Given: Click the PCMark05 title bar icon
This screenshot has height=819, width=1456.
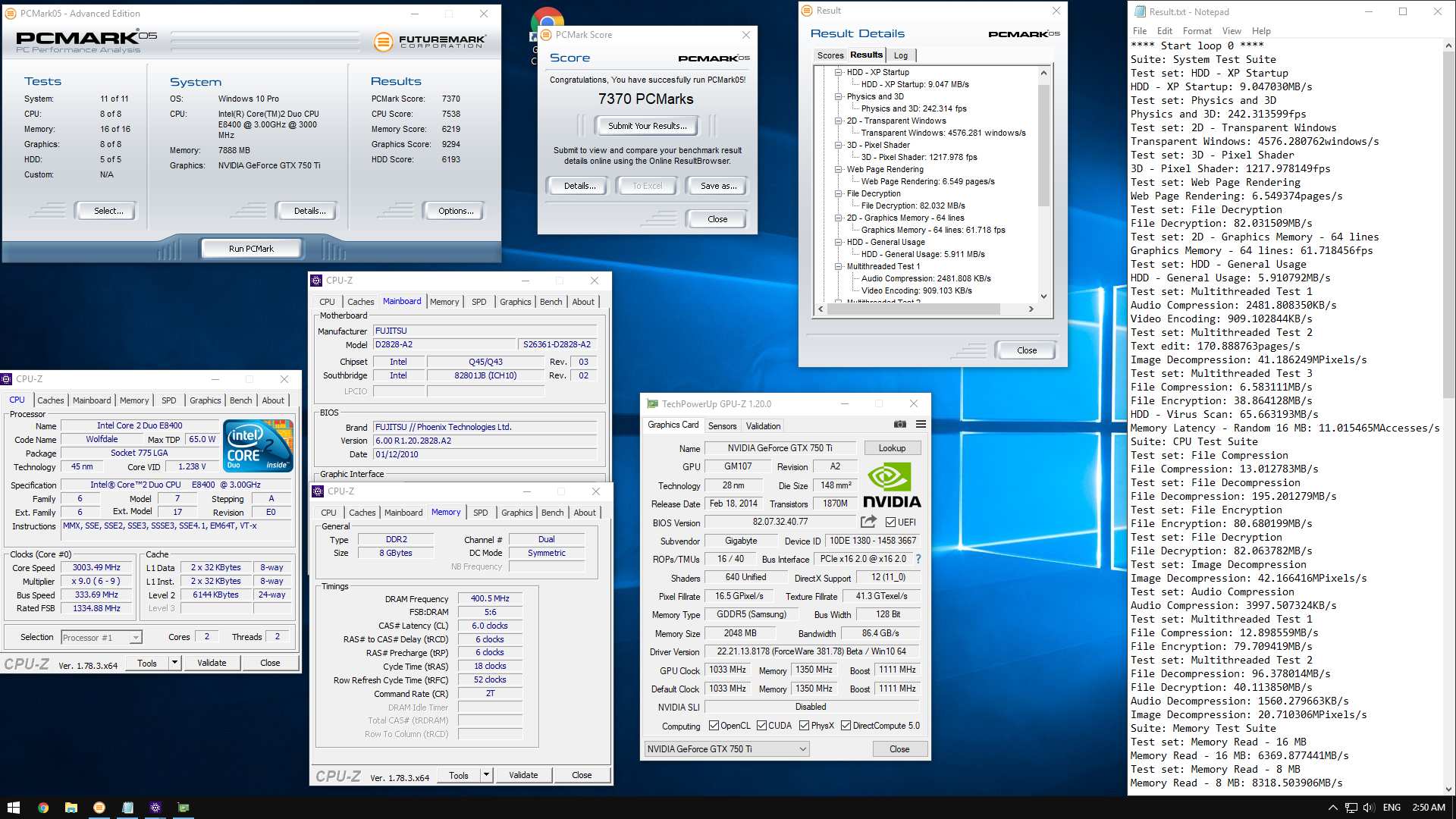Looking at the screenshot, I should [x=11, y=14].
